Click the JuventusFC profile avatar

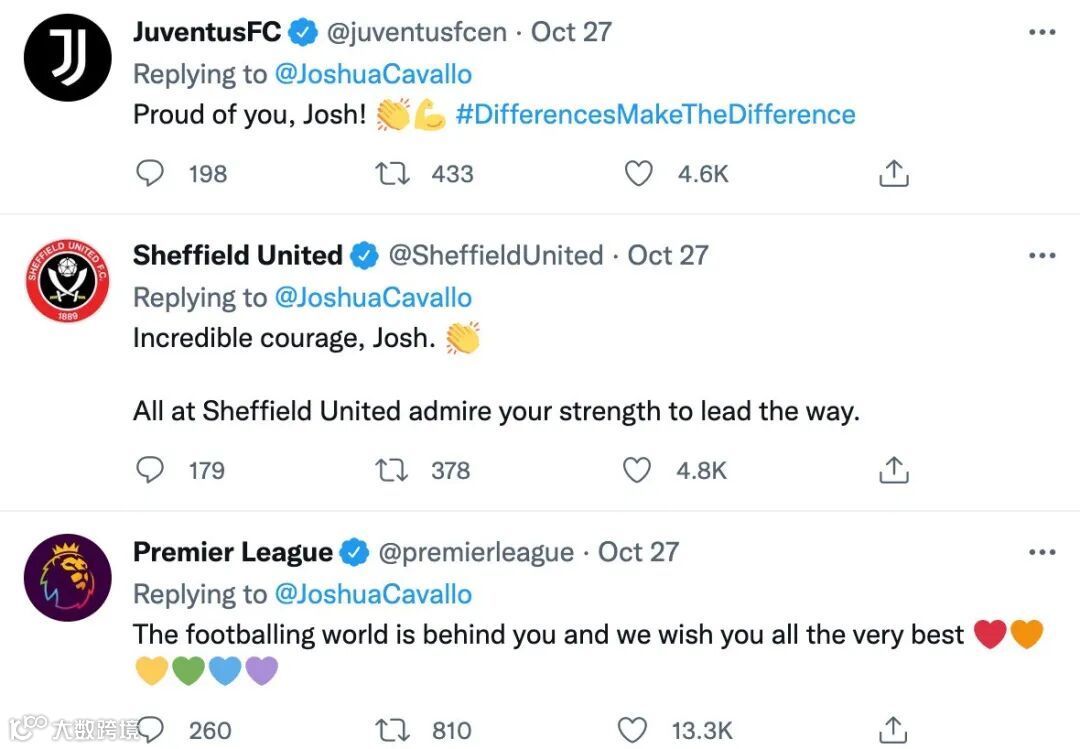coord(67,57)
